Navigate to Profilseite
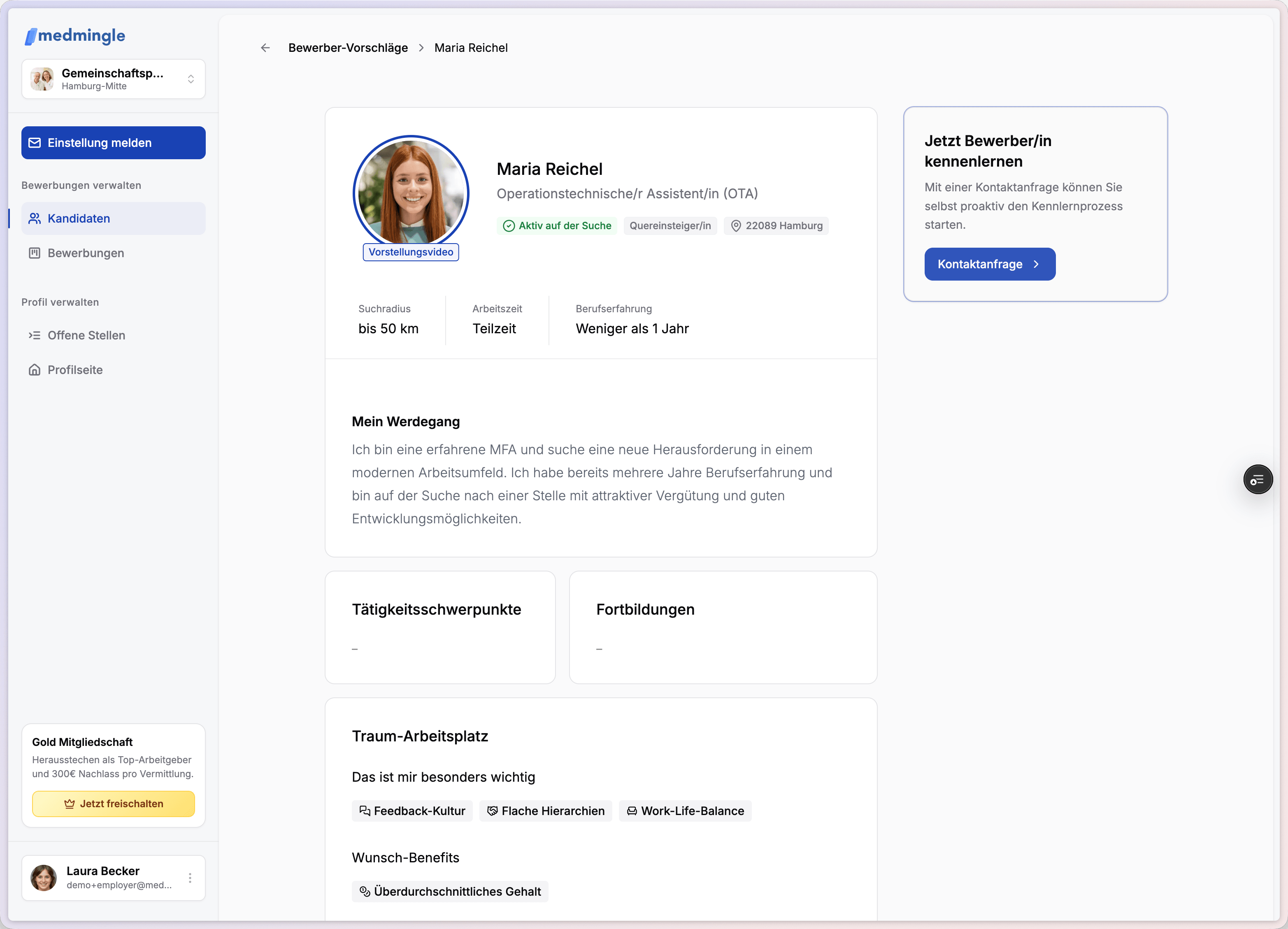Image resolution: width=1288 pixels, height=929 pixels. (x=75, y=370)
